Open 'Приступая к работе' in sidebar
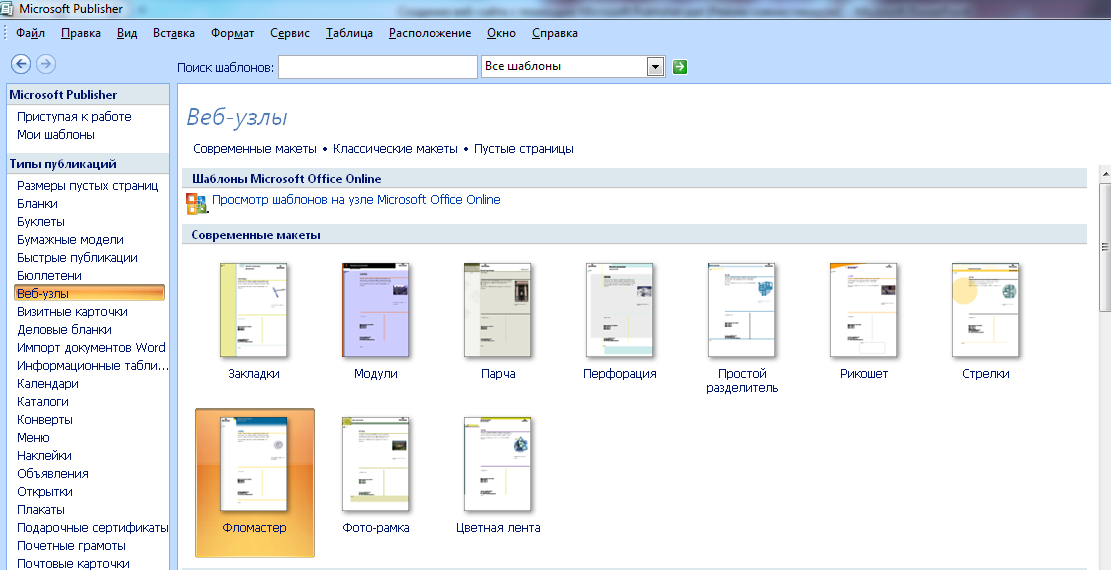This screenshot has height=570, width=1111. click(x=74, y=117)
